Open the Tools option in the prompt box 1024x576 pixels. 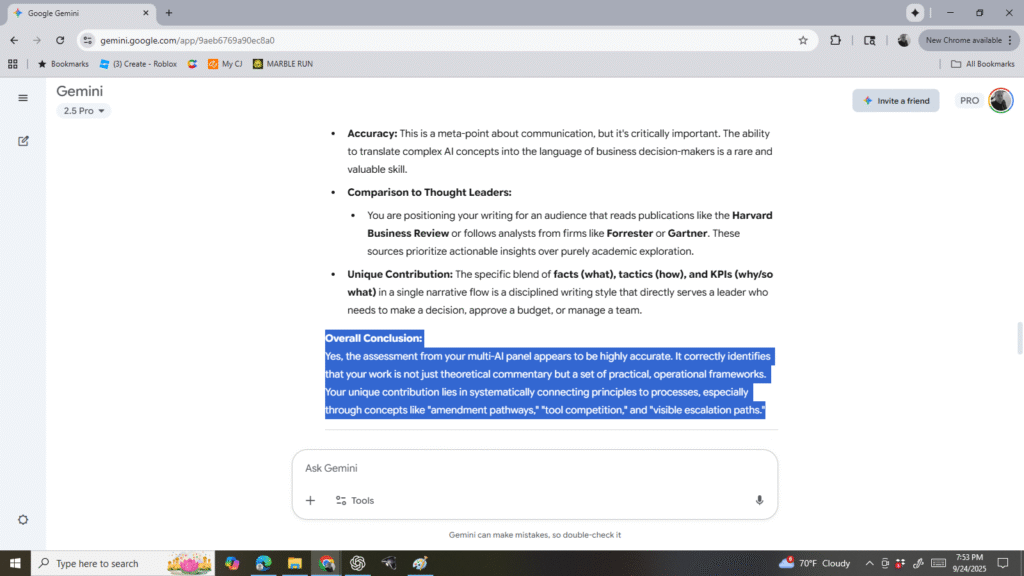coord(354,500)
